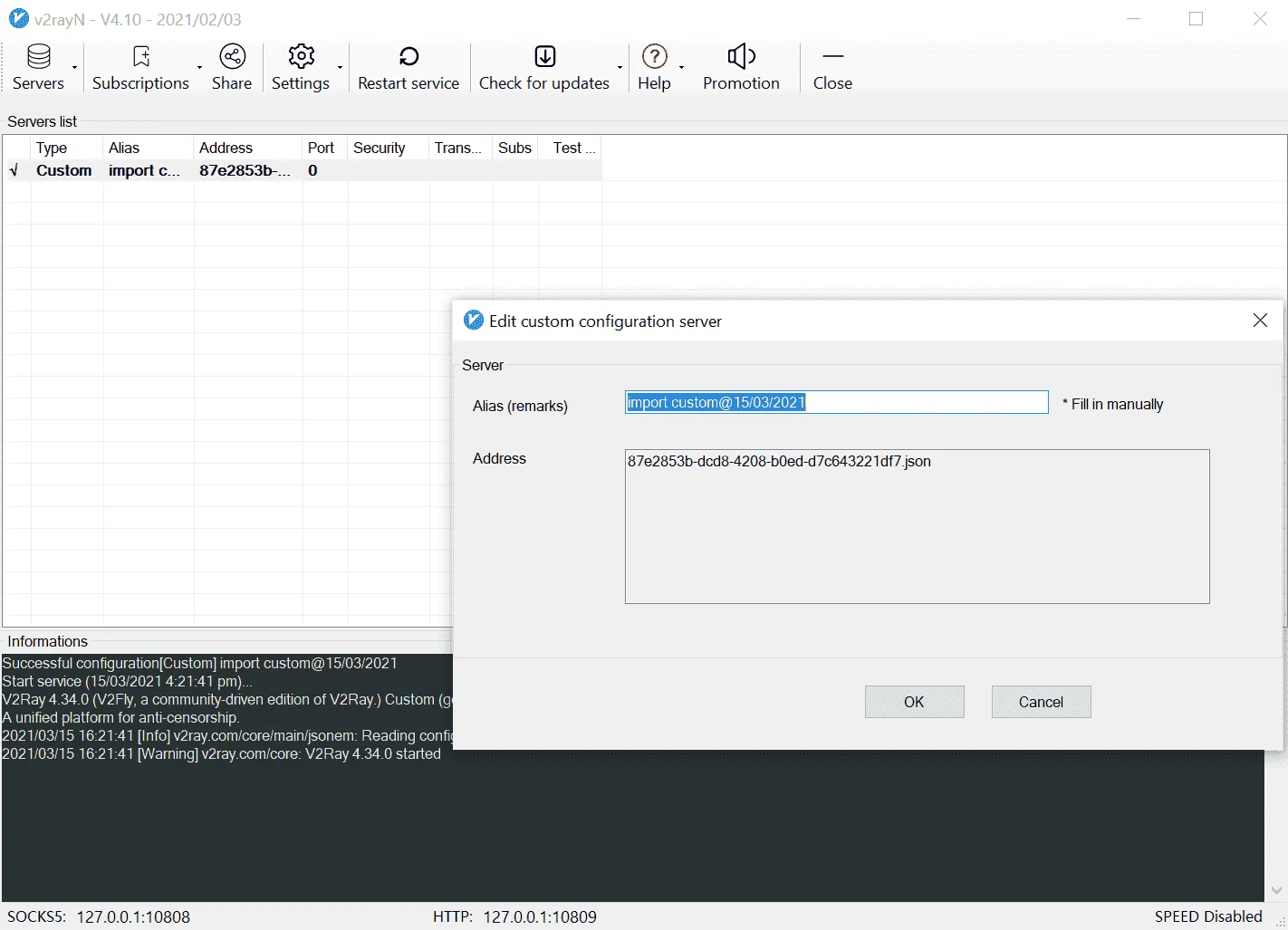
Task: Expand the Help dropdown arrow
Action: click(x=681, y=67)
